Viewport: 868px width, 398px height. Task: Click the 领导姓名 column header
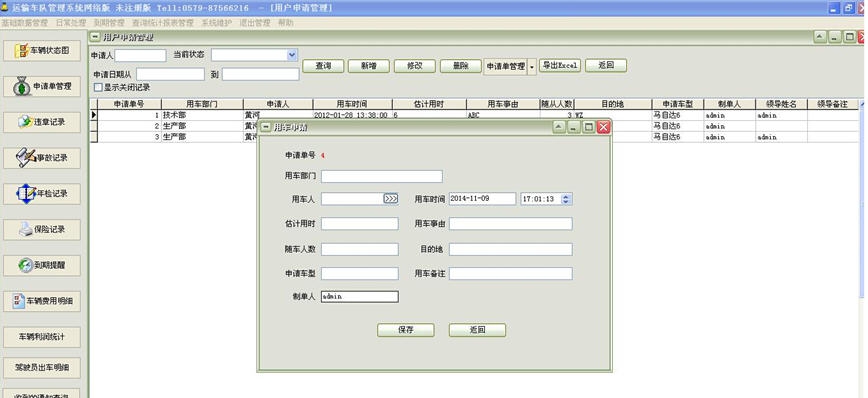pyautogui.click(x=781, y=104)
